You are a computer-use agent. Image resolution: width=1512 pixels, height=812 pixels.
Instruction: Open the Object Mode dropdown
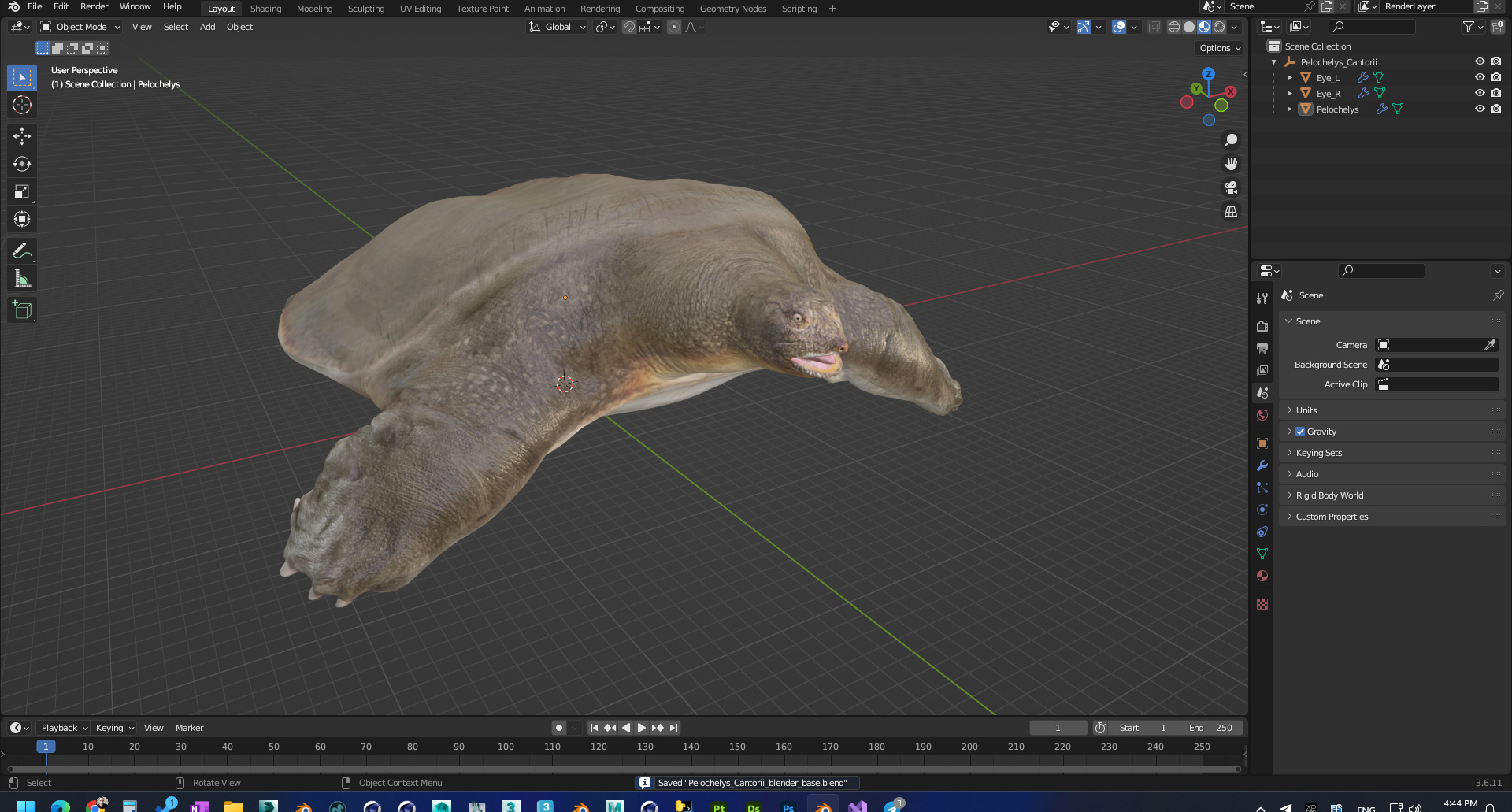pyautogui.click(x=80, y=27)
